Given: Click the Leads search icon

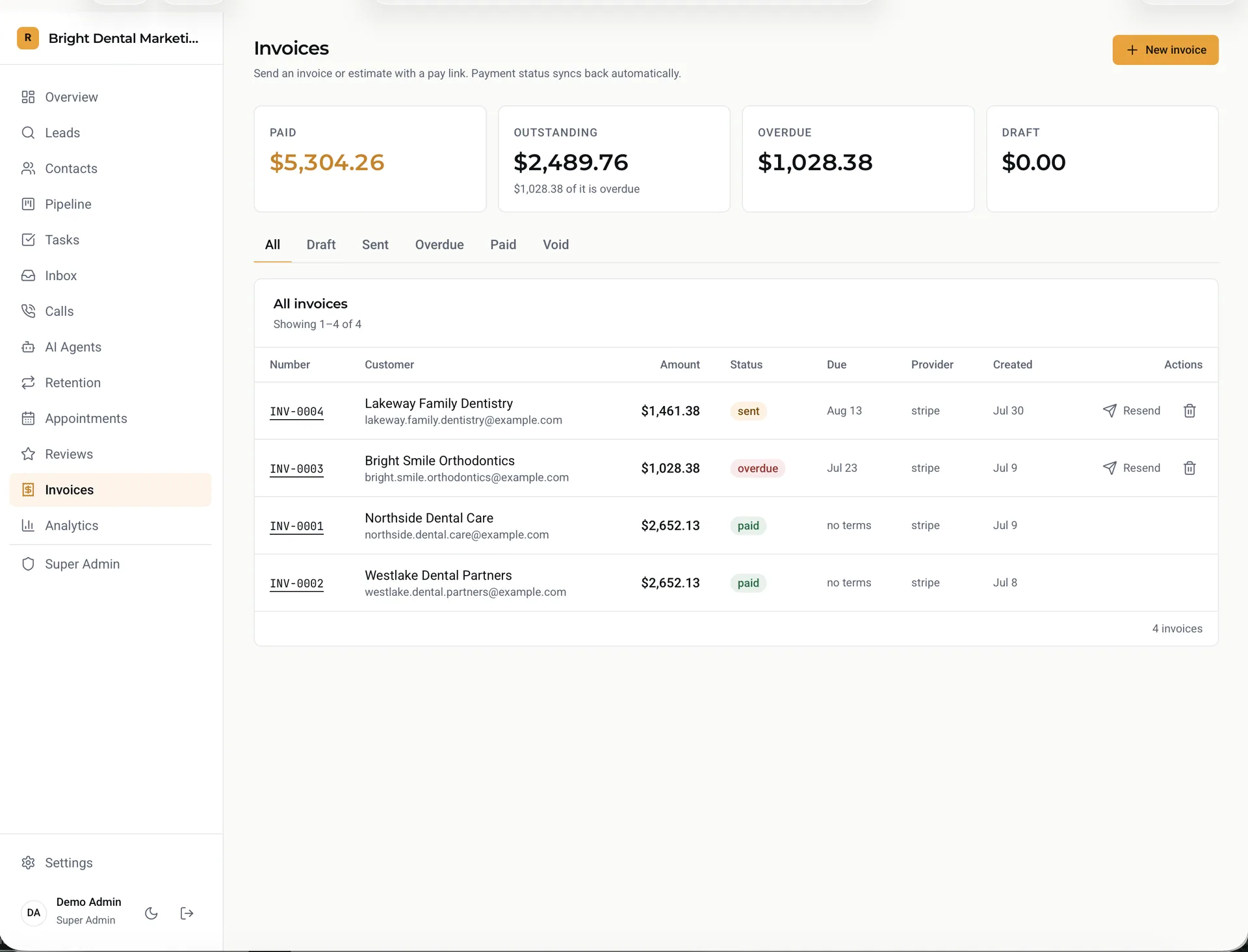Looking at the screenshot, I should (28, 133).
